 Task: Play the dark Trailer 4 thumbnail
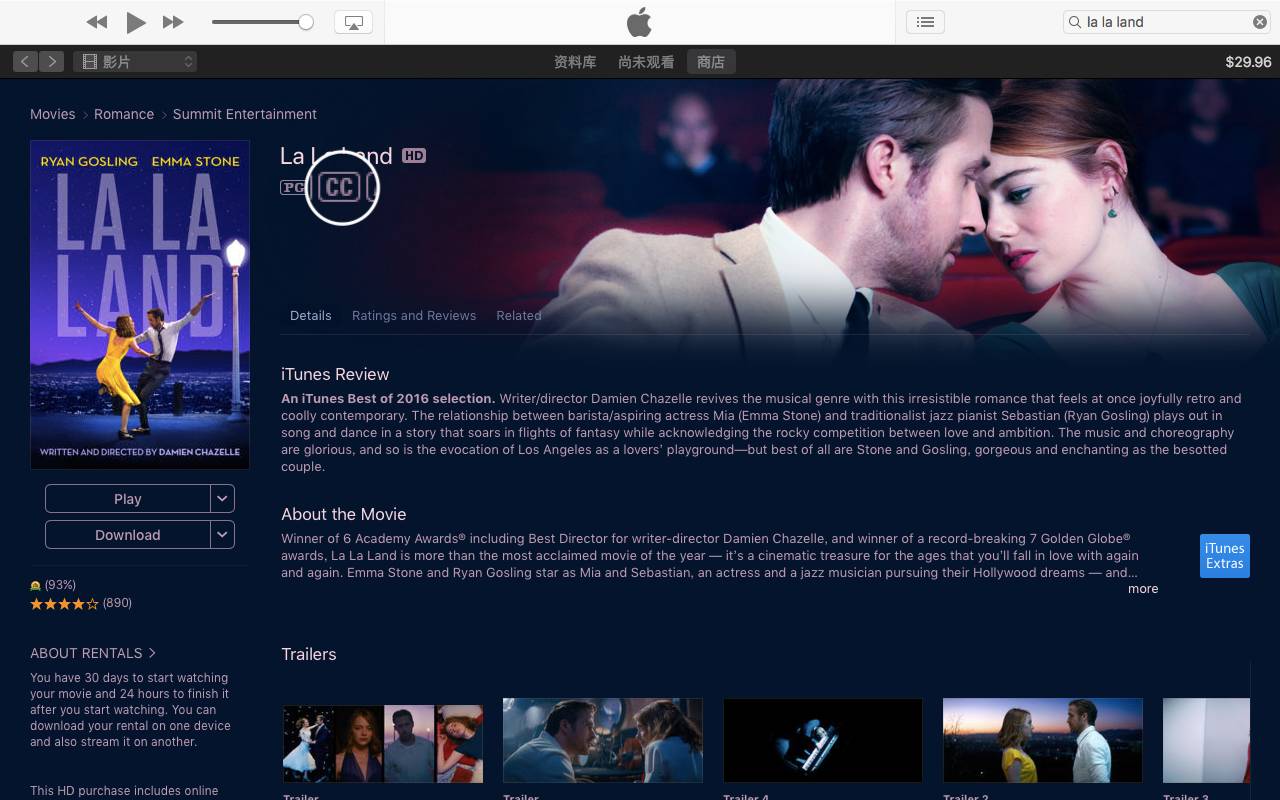click(x=823, y=740)
